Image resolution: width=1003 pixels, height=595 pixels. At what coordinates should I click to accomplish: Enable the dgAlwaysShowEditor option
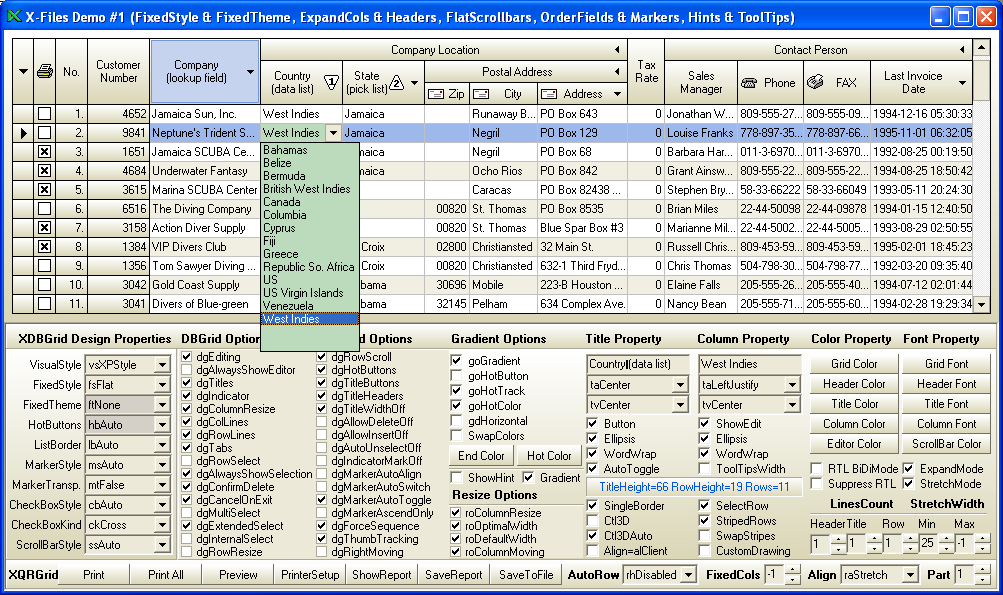click(188, 370)
